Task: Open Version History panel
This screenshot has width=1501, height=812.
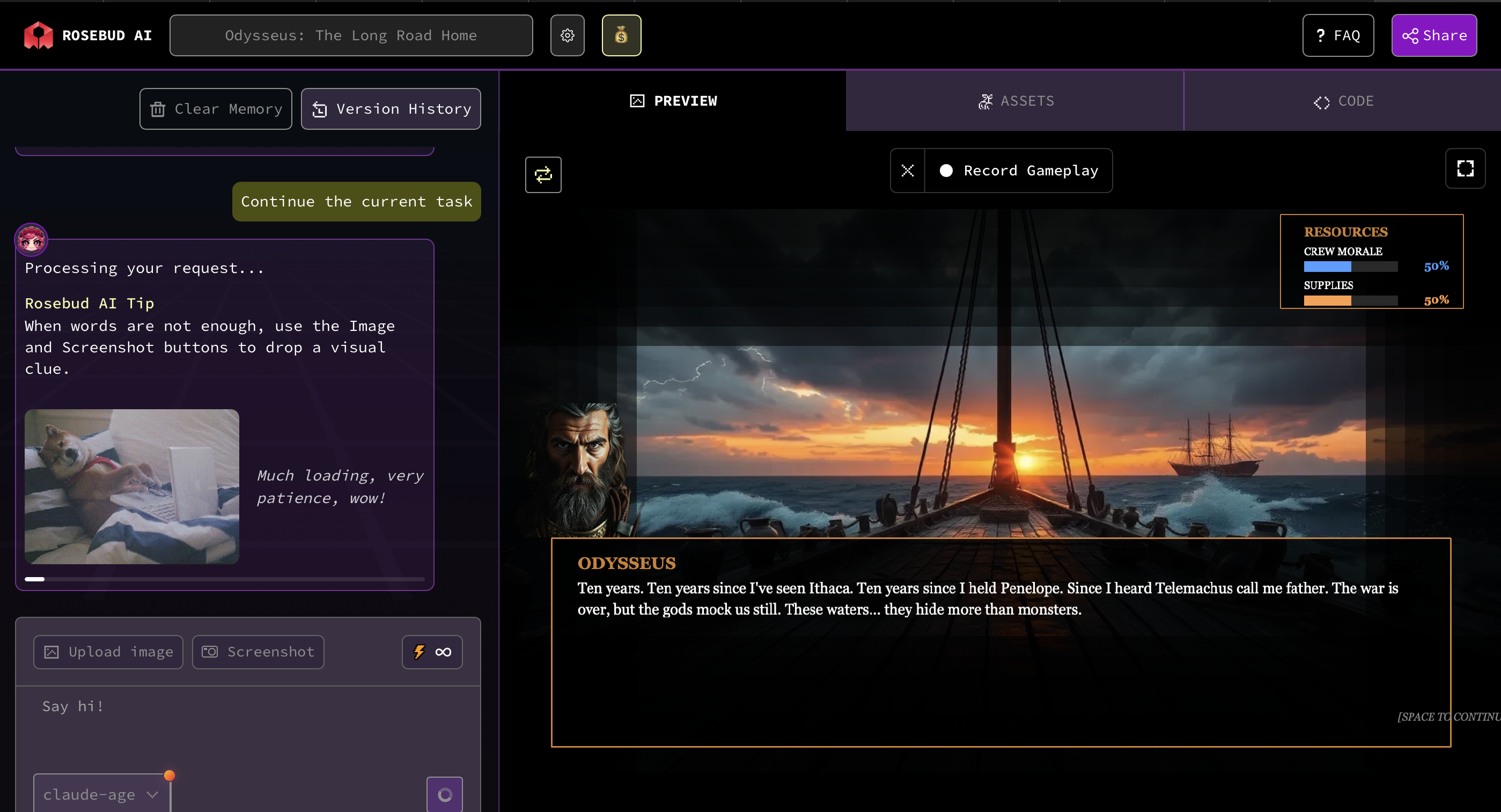Action: (x=391, y=109)
